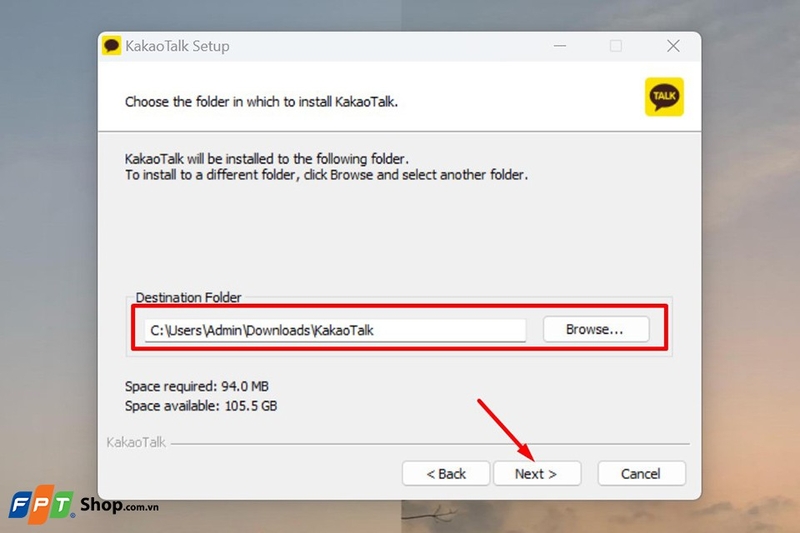Click the Next > button
The height and width of the screenshot is (533, 800).
537,473
